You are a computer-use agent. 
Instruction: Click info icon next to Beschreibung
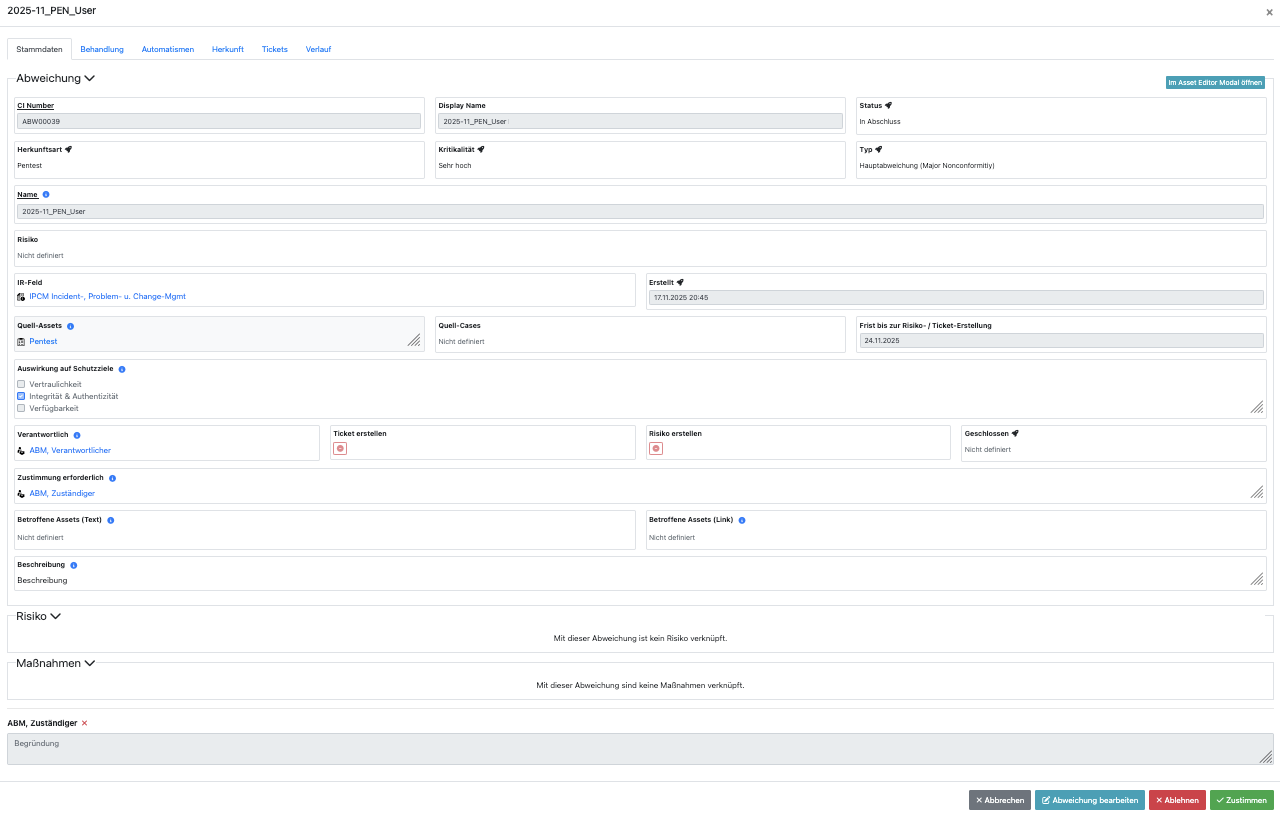74,565
